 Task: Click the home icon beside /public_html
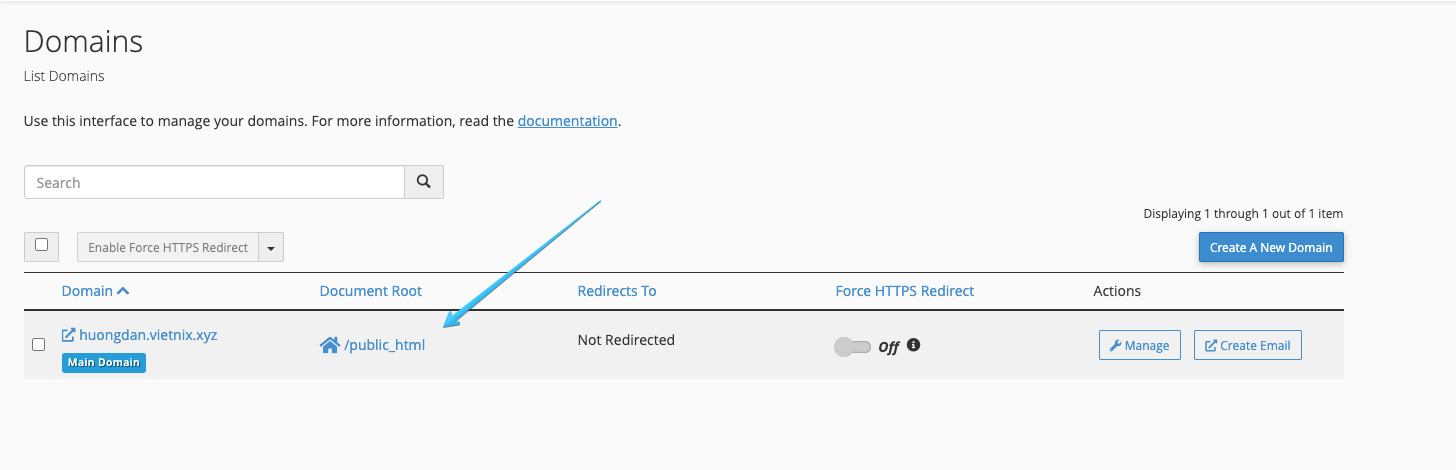(329, 346)
